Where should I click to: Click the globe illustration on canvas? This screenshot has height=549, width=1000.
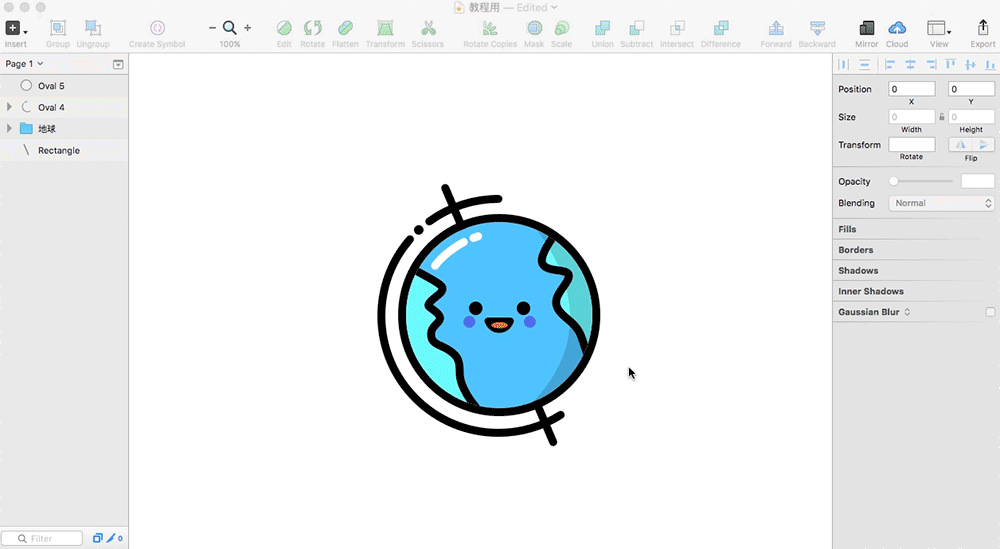490,314
